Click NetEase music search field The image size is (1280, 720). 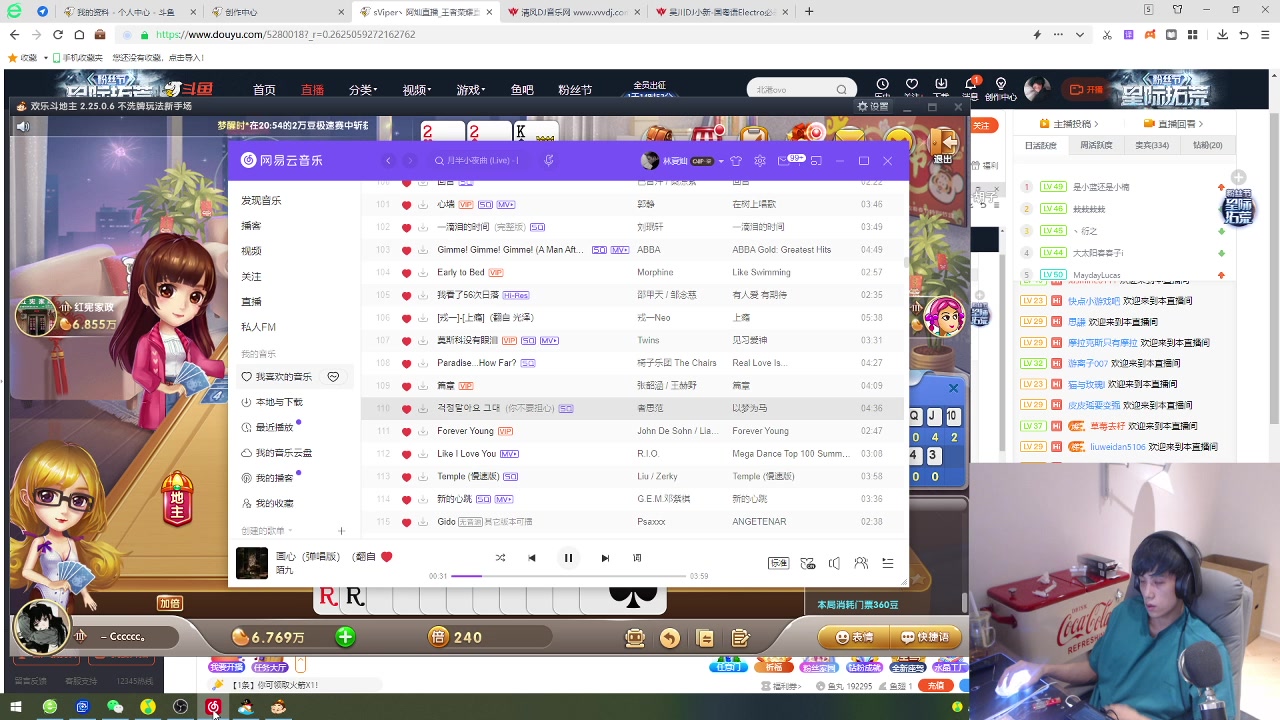click(483, 160)
